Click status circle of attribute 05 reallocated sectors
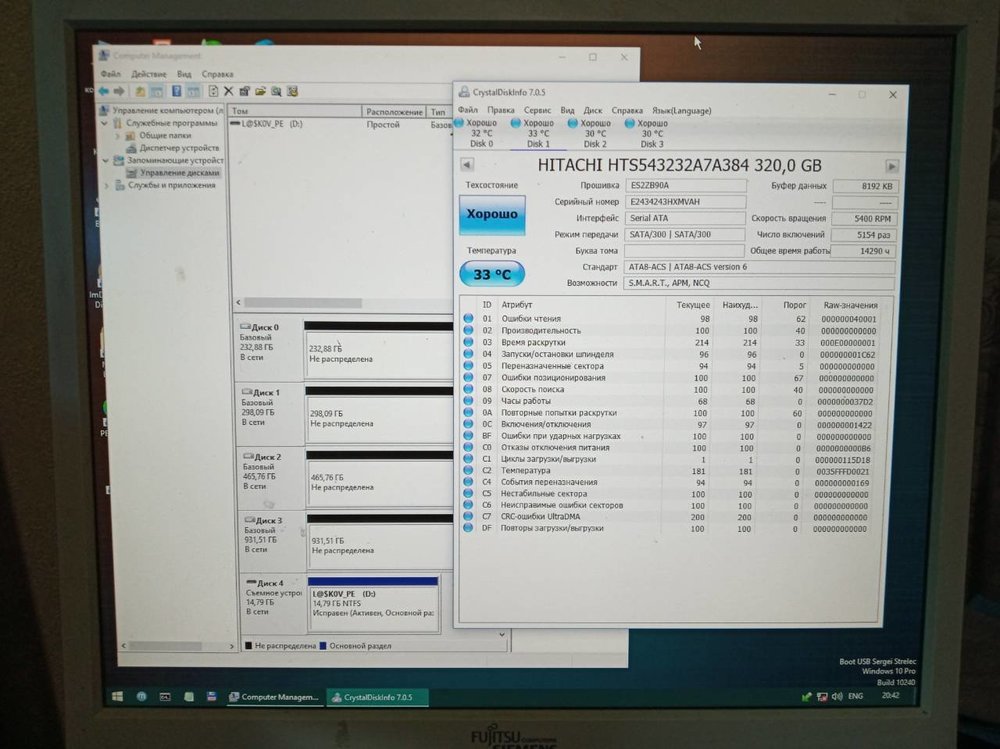This screenshot has width=1000, height=749. pos(468,366)
